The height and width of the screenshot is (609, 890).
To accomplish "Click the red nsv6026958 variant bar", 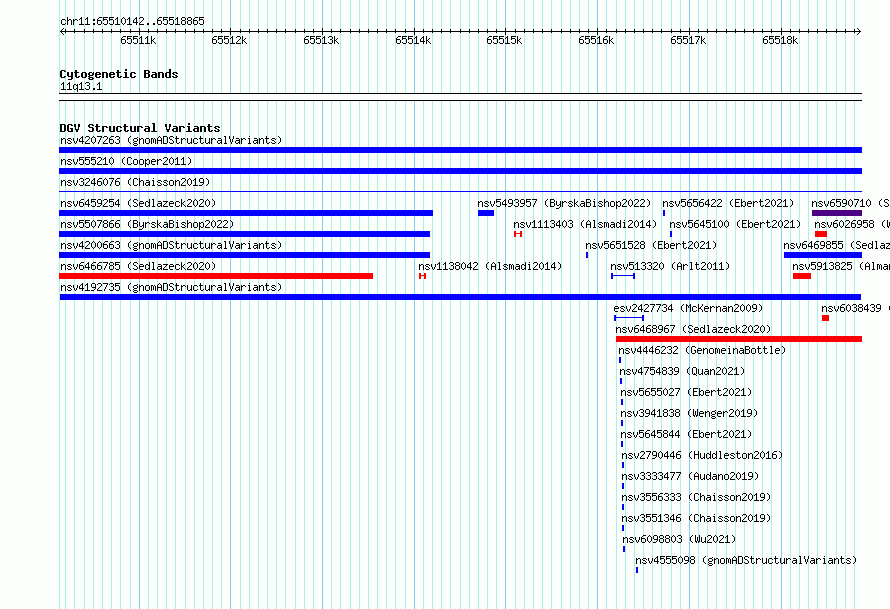I will point(821,234).
